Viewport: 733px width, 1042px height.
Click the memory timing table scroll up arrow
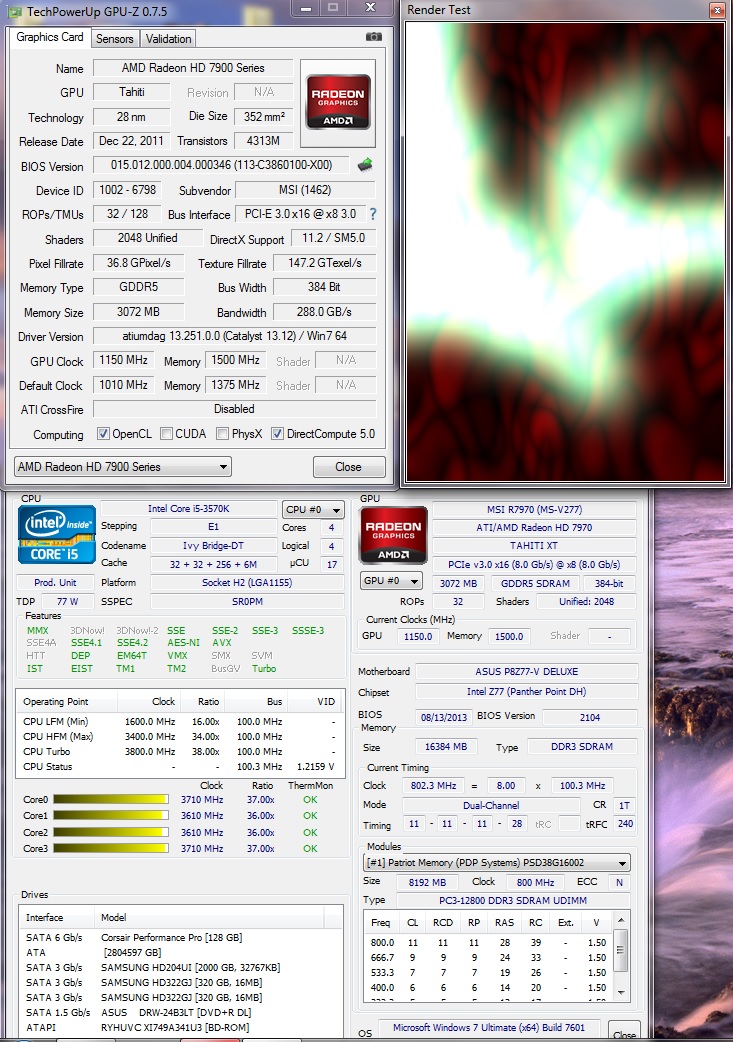(x=621, y=920)
